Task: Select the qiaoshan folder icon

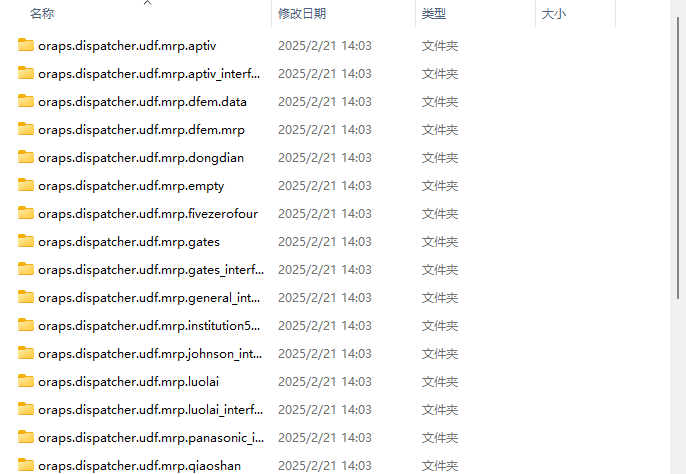Action: (x=26, y=465)
